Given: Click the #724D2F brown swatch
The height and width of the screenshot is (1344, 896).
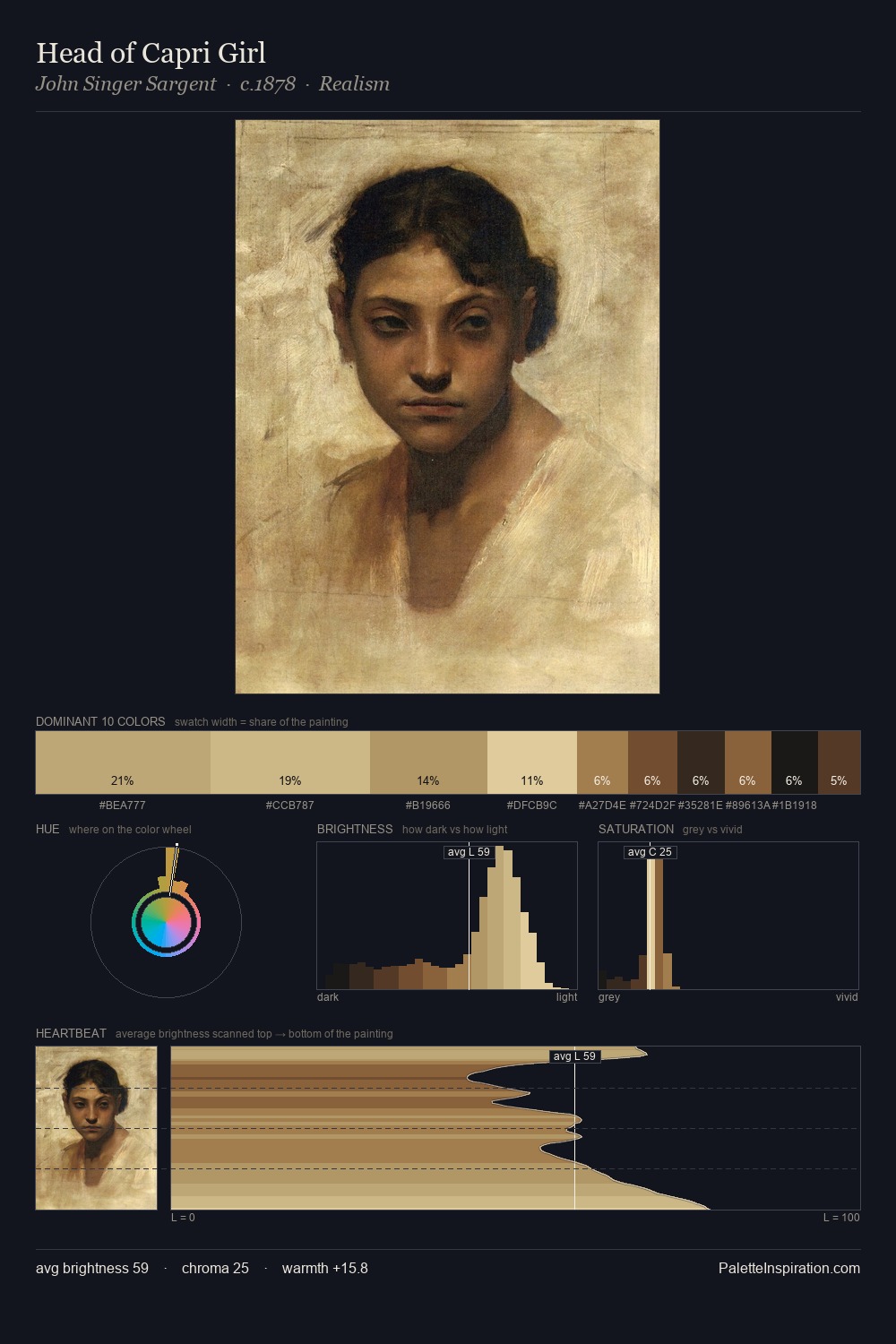Looking at the screenshot, I should point(652,762).
